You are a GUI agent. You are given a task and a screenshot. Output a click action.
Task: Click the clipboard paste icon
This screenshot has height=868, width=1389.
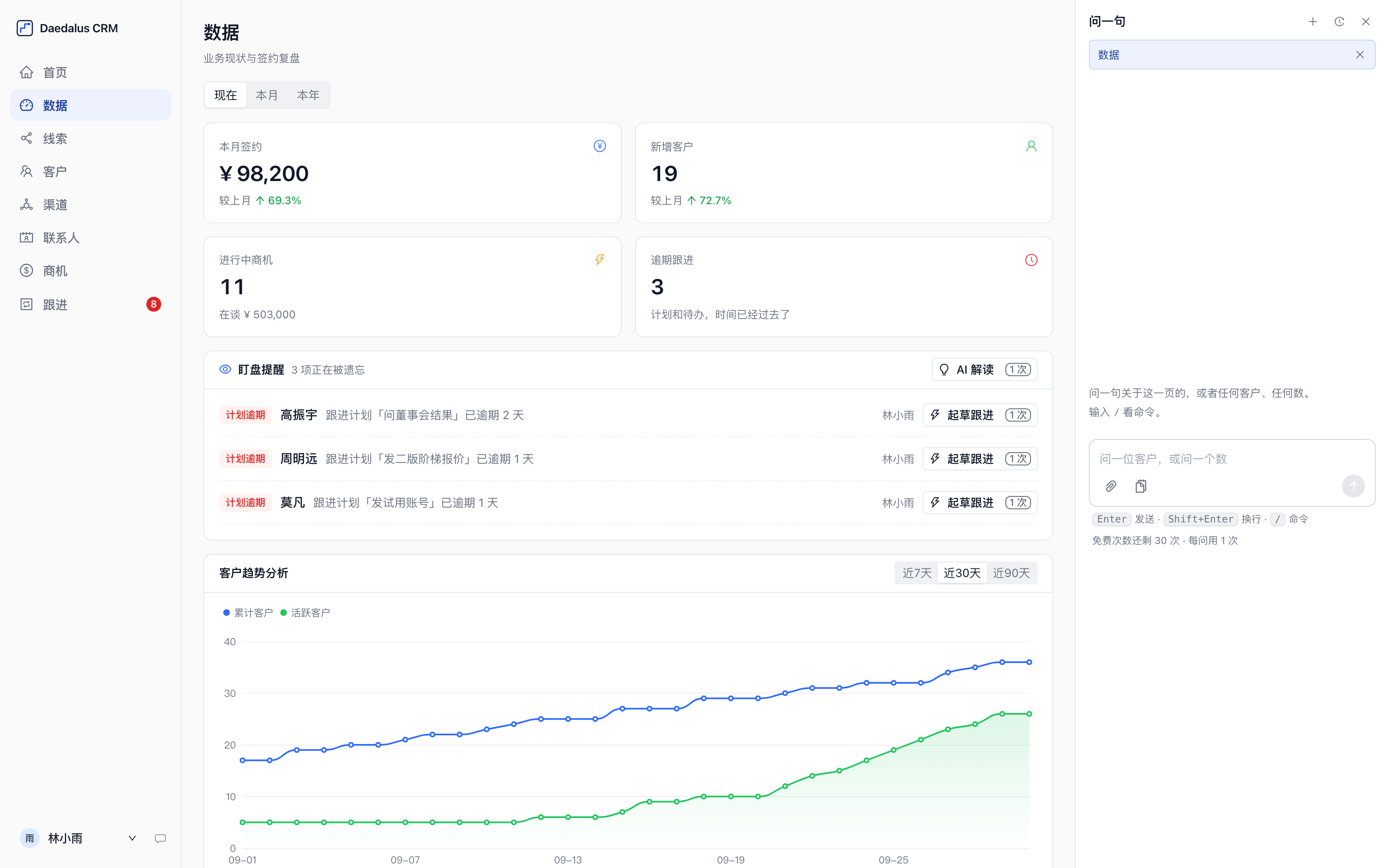click(x=1141, y=486)
